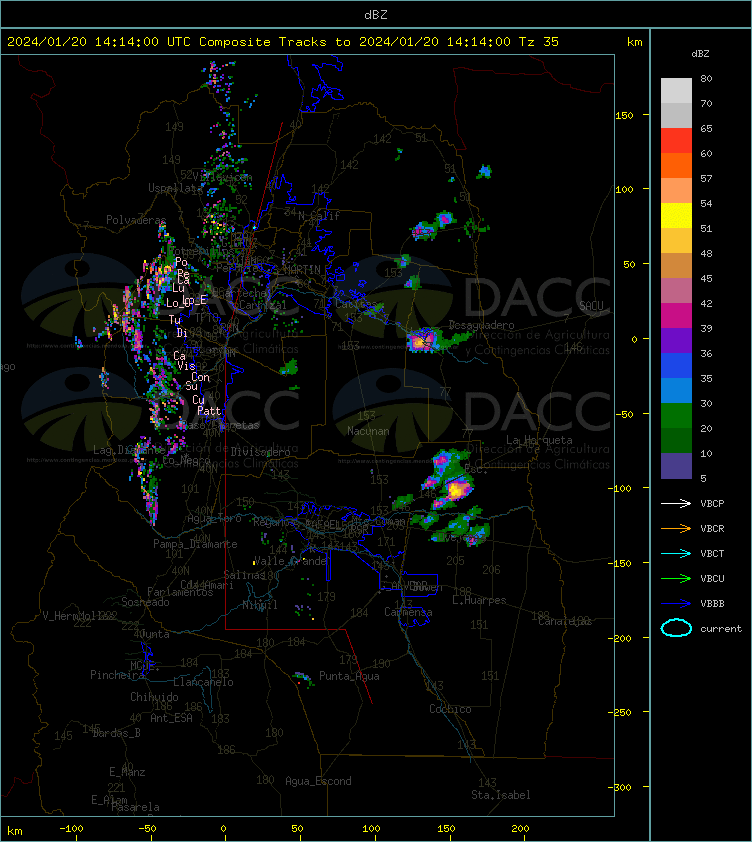752x842 pixels.
Task: Click the 'Valle_Grande' place label
Action: click(290, 561)
